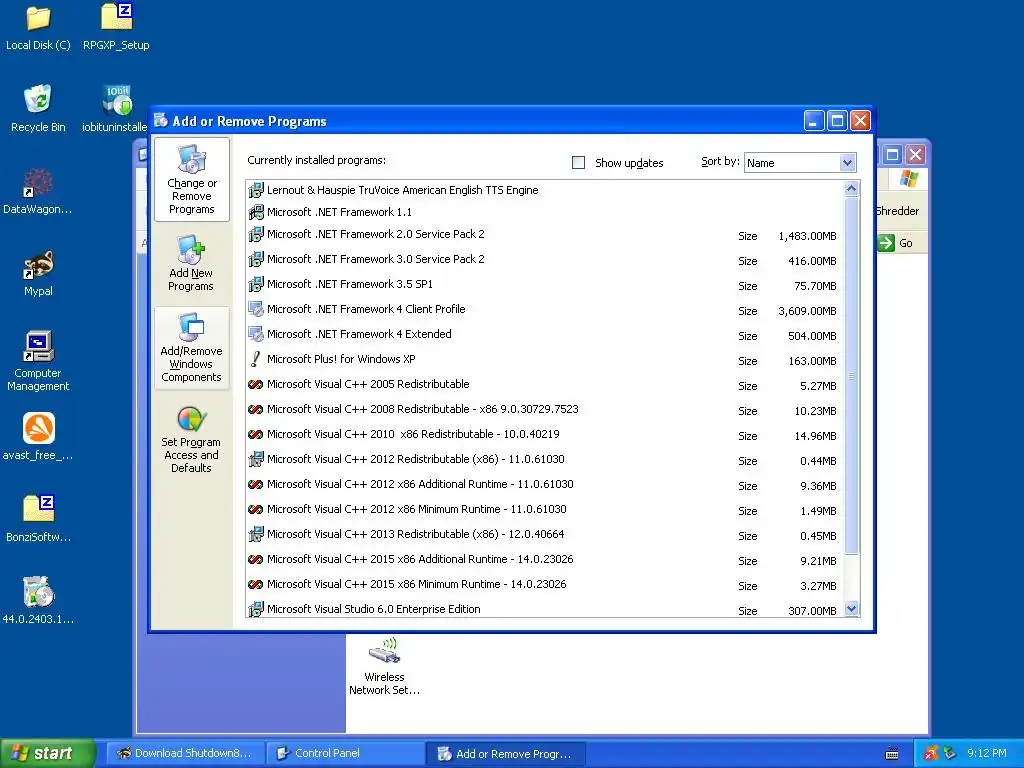Image resolution: width=1024 pixels, height=768 pixels.
Task: Select 44.0.2403.1... desktop installer icon
Action: point(38,600)
